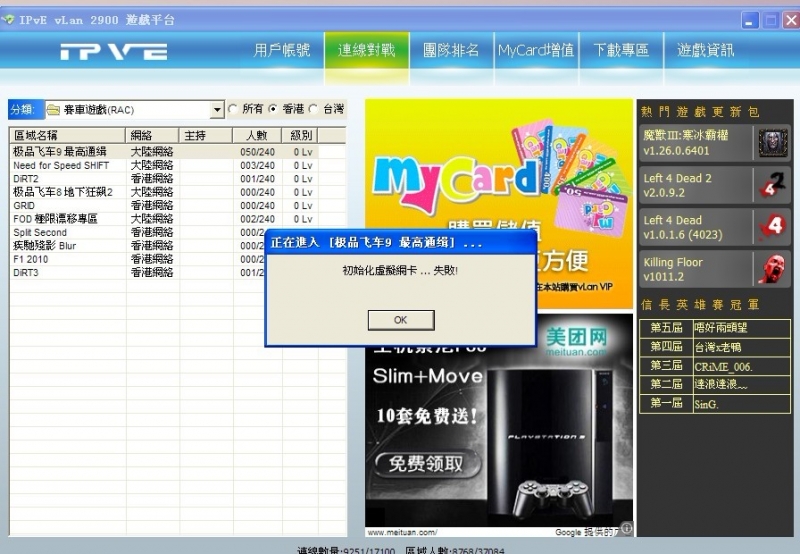Open the 遊戲資訊 tab
The height and width of the screenshot is (554, 800).
pyautogui.click(x=706, y=50)
